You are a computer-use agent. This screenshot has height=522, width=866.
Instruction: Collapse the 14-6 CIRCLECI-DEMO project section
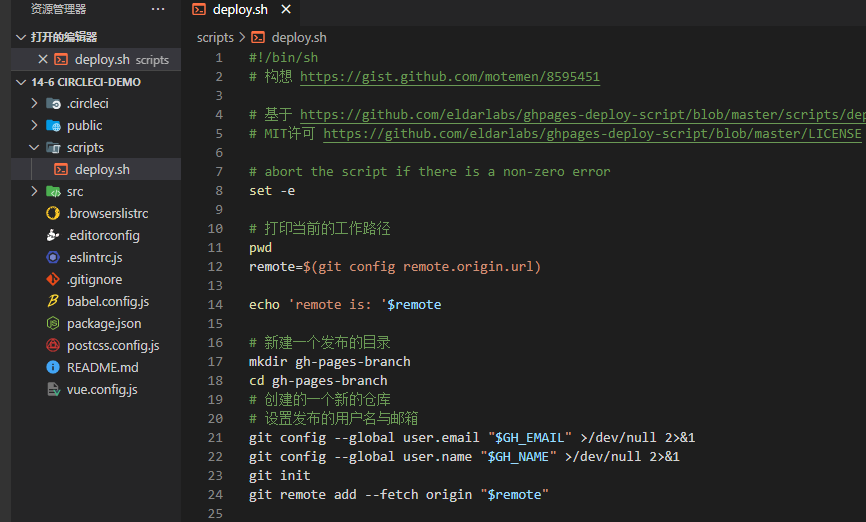click(21, 82)
